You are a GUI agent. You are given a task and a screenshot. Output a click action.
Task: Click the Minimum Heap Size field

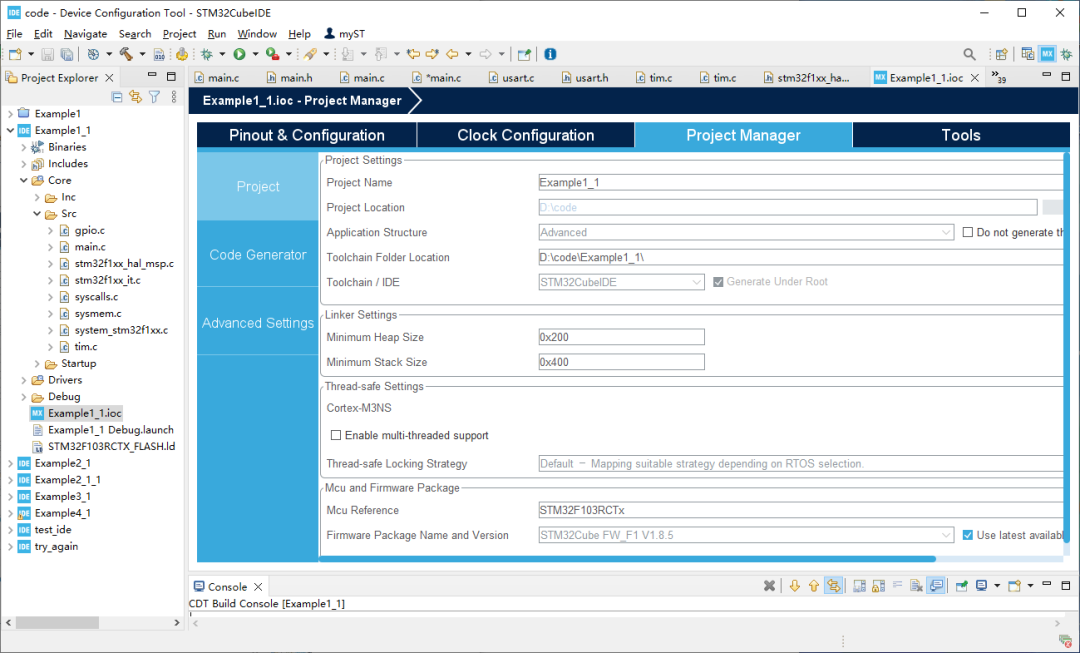tap(621, 337)
